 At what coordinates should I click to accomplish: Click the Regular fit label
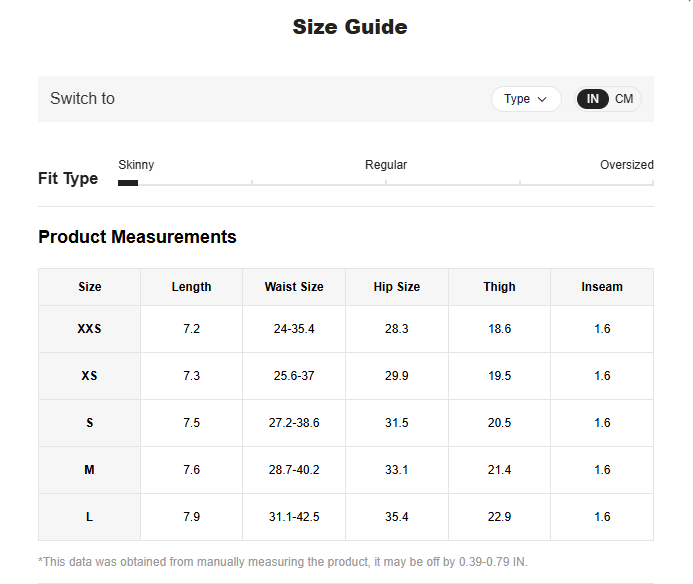(385, 165)
